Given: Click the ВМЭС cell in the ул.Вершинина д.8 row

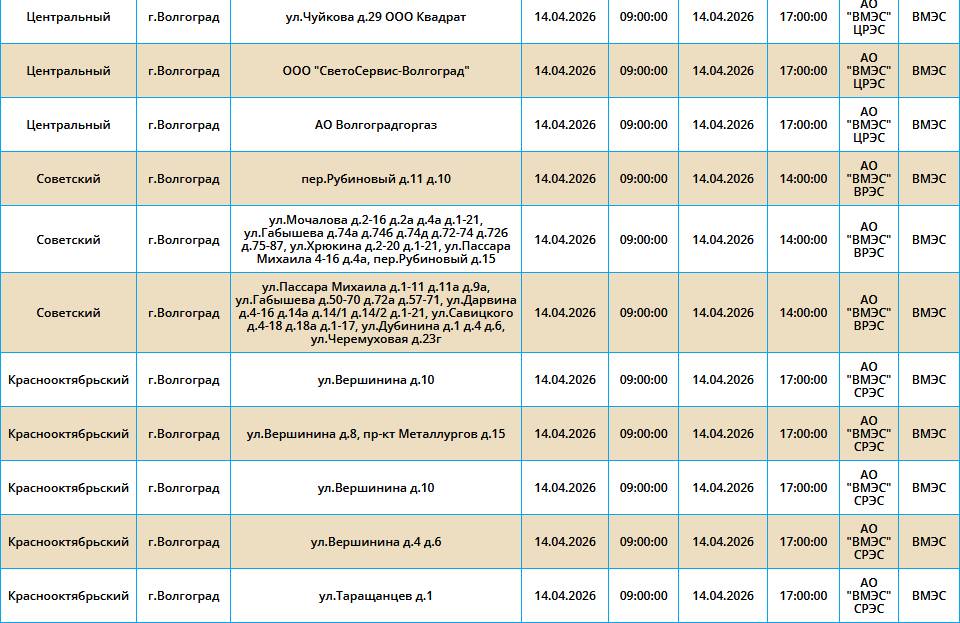Looking at the screenshot, I should point(928,434).
